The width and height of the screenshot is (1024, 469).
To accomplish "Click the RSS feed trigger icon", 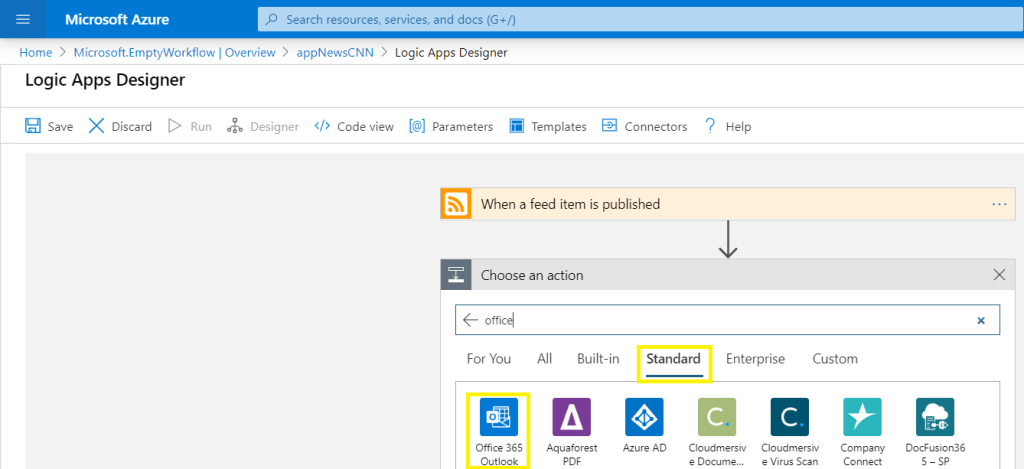I will click(456, 204).
